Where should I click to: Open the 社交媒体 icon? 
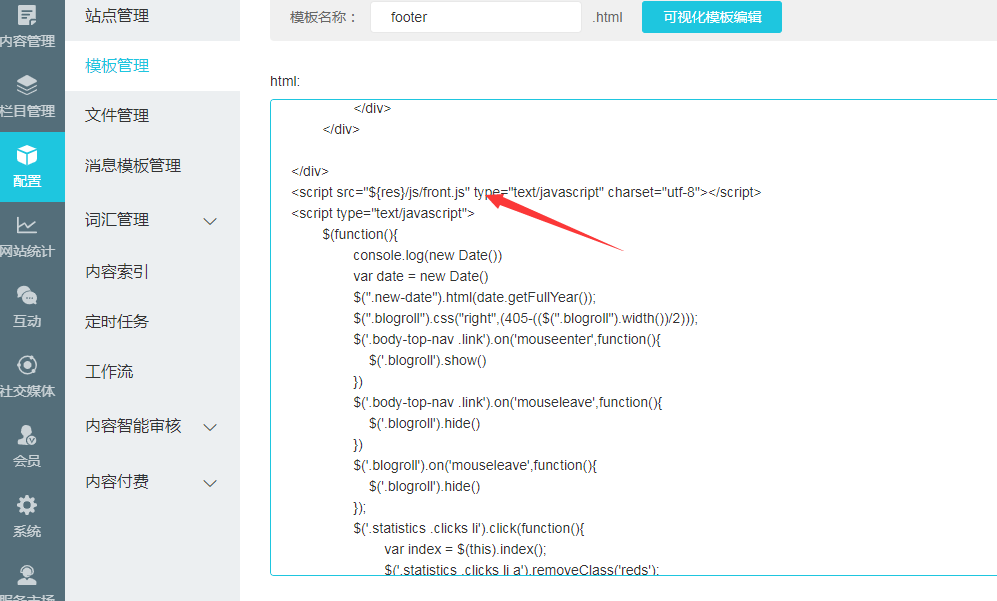(x=27, y=365)
